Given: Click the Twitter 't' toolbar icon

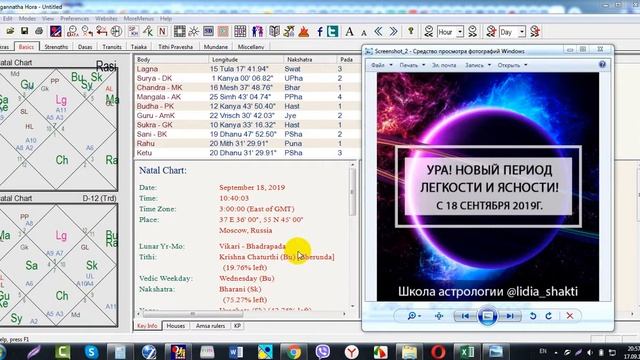Looking at the screenshot, I should pos(333,31).
